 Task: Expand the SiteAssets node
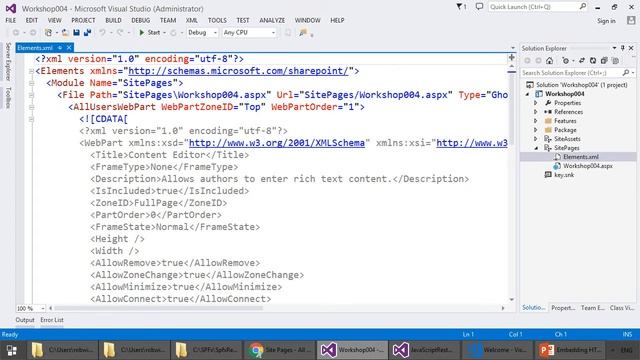[x=536, y=139]
